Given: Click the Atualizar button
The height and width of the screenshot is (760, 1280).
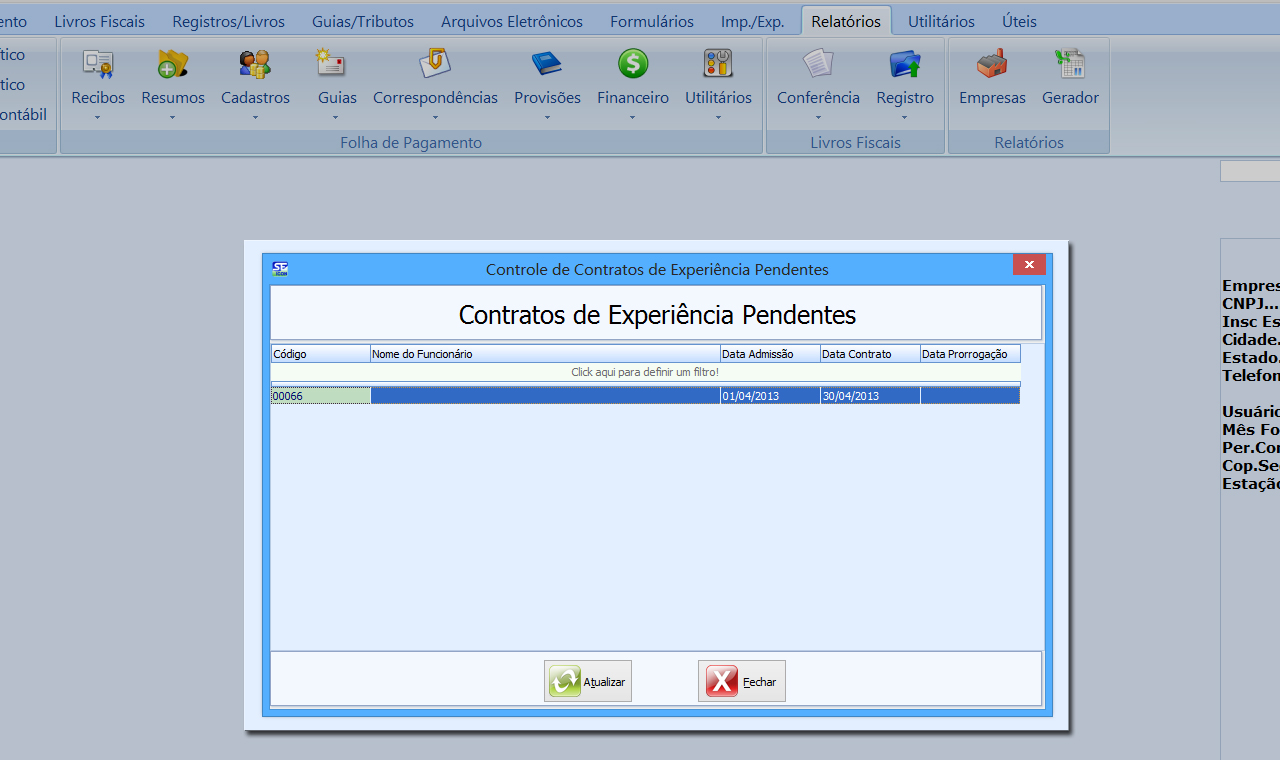Looking at the screenshot, I should point(588,681).
